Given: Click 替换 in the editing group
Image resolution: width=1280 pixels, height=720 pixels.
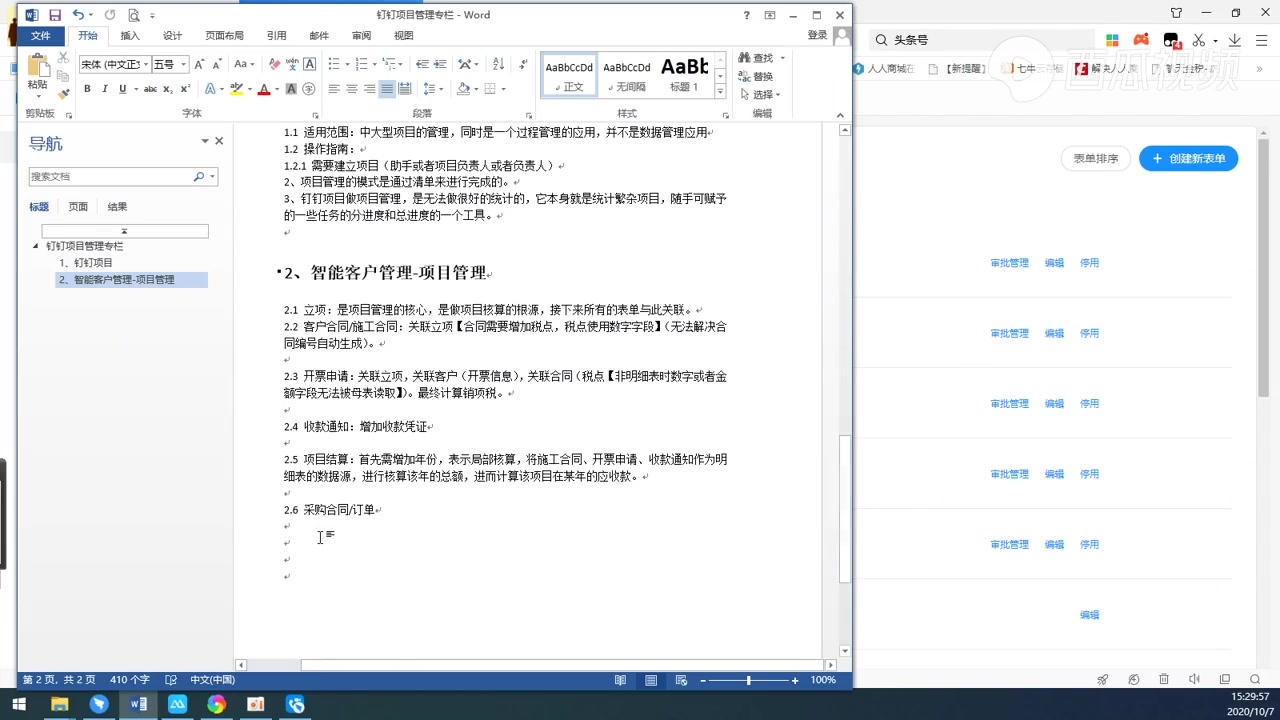Looking at the screenshot, I should coord(755,76).
